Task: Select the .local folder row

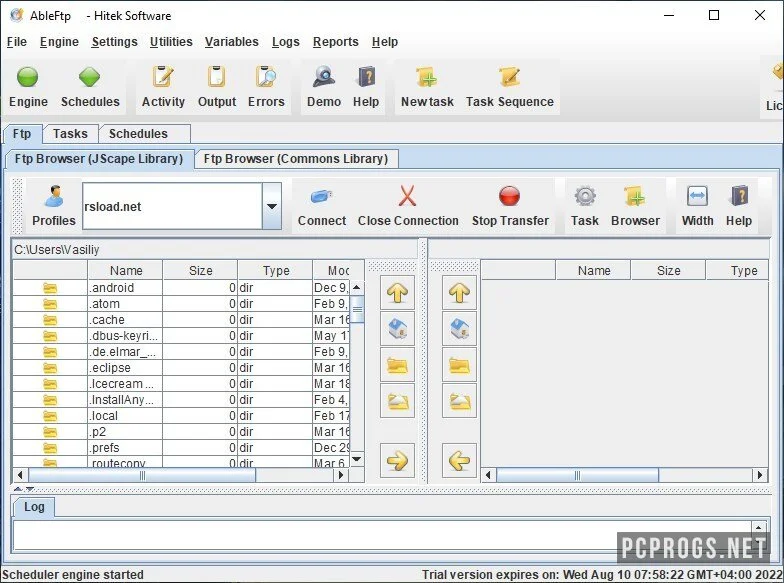Action: pyautogui.click(x=181, y=416)
